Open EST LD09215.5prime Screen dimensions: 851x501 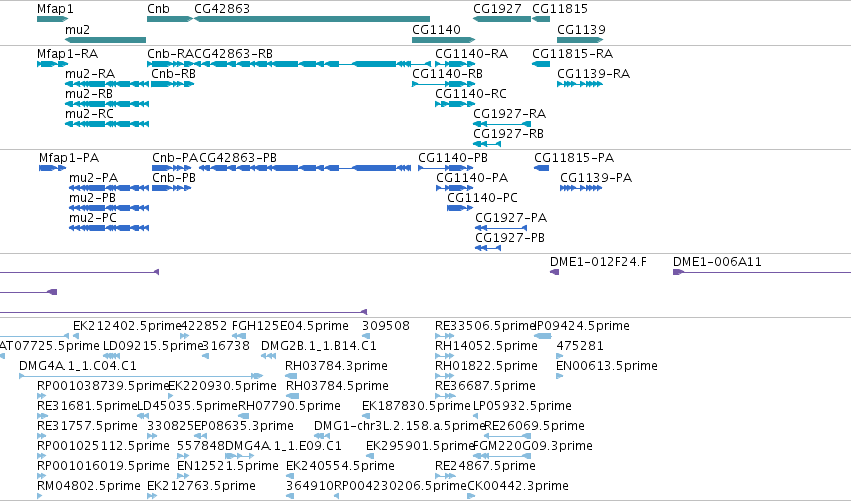(153, 346)
